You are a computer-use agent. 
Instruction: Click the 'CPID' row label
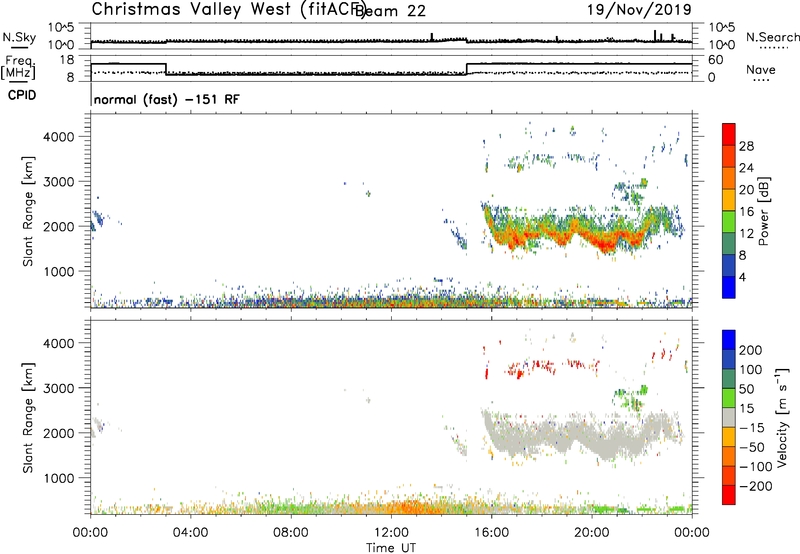pyautogui.click(x=22, y=95)
